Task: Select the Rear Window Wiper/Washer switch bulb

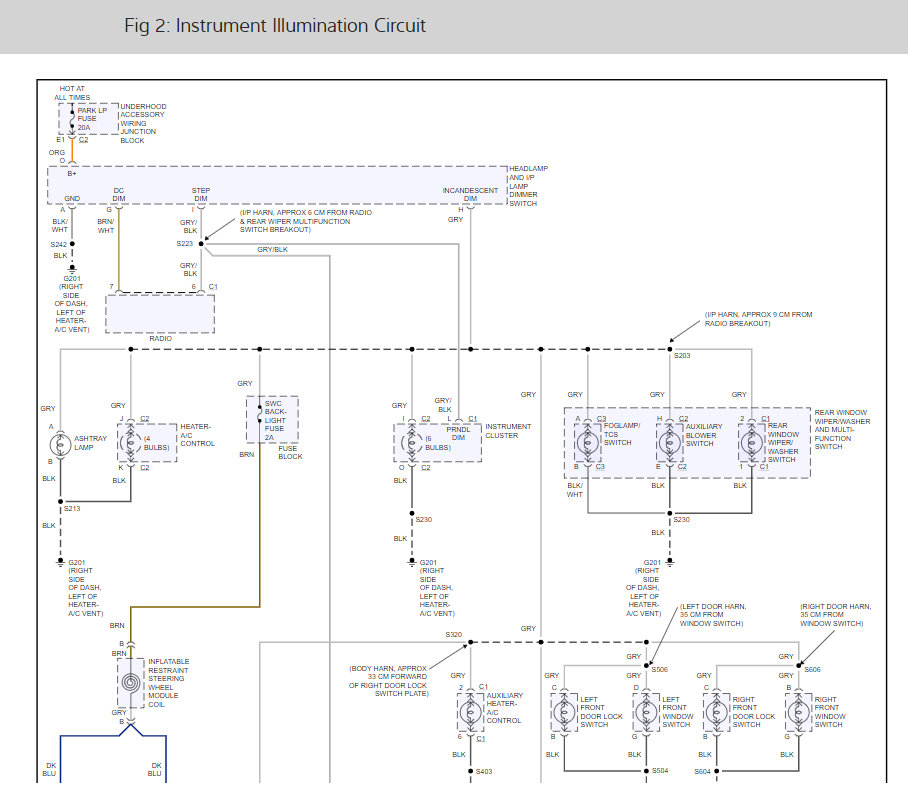Action: click(x=753, y=442)
